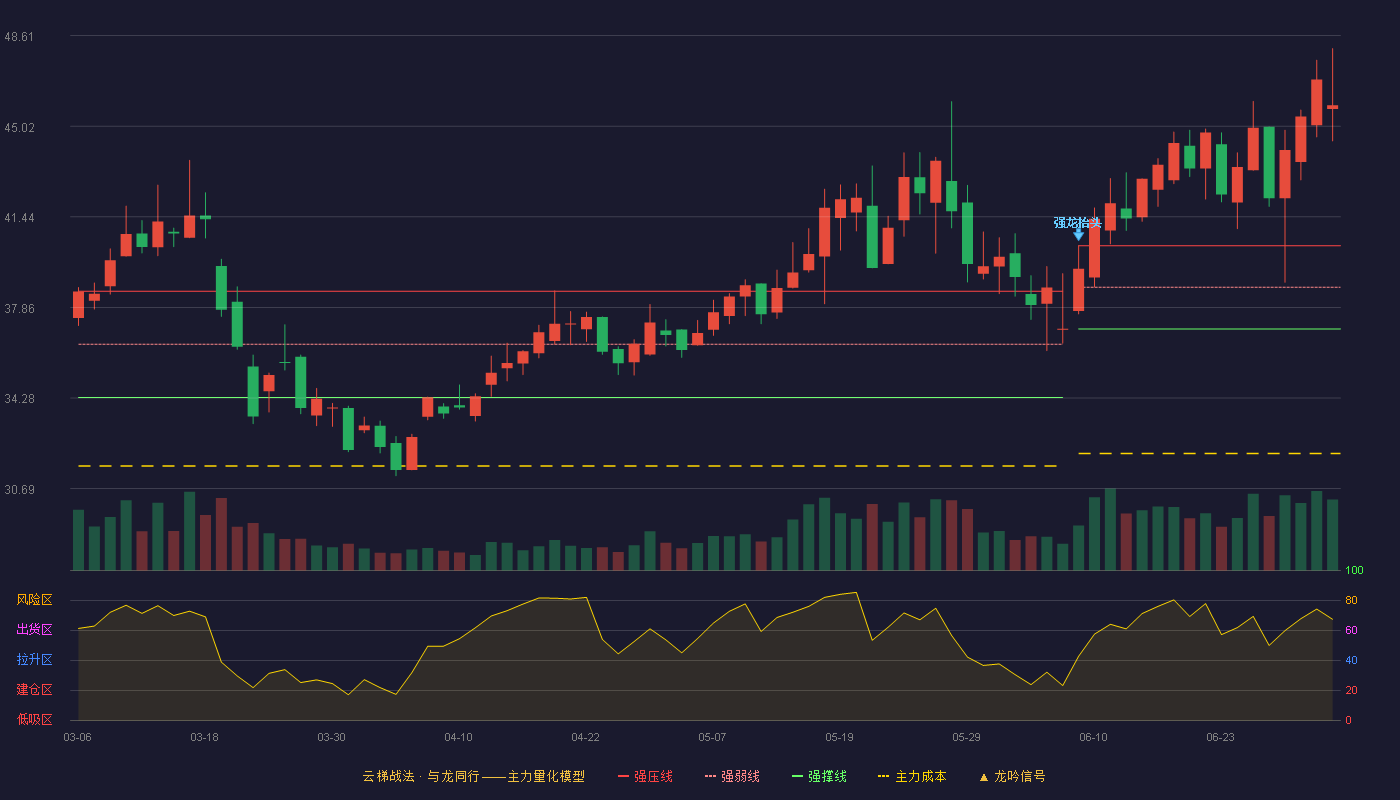Click the 04-10 date label
The image size is (1400, 800).
tap(458, 737)
